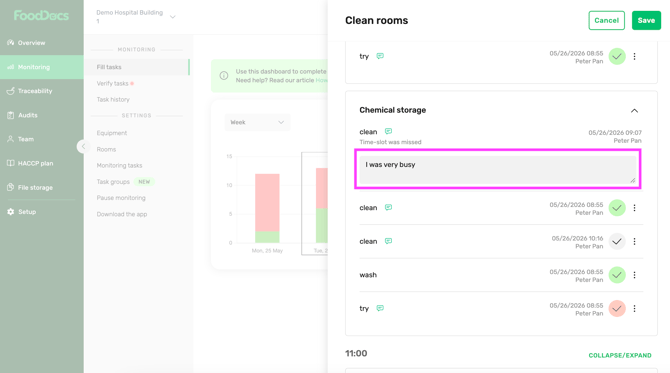The image size is (670, 373).
Task: Collapse the Chemical storage section
Action: tap(634, 111)
